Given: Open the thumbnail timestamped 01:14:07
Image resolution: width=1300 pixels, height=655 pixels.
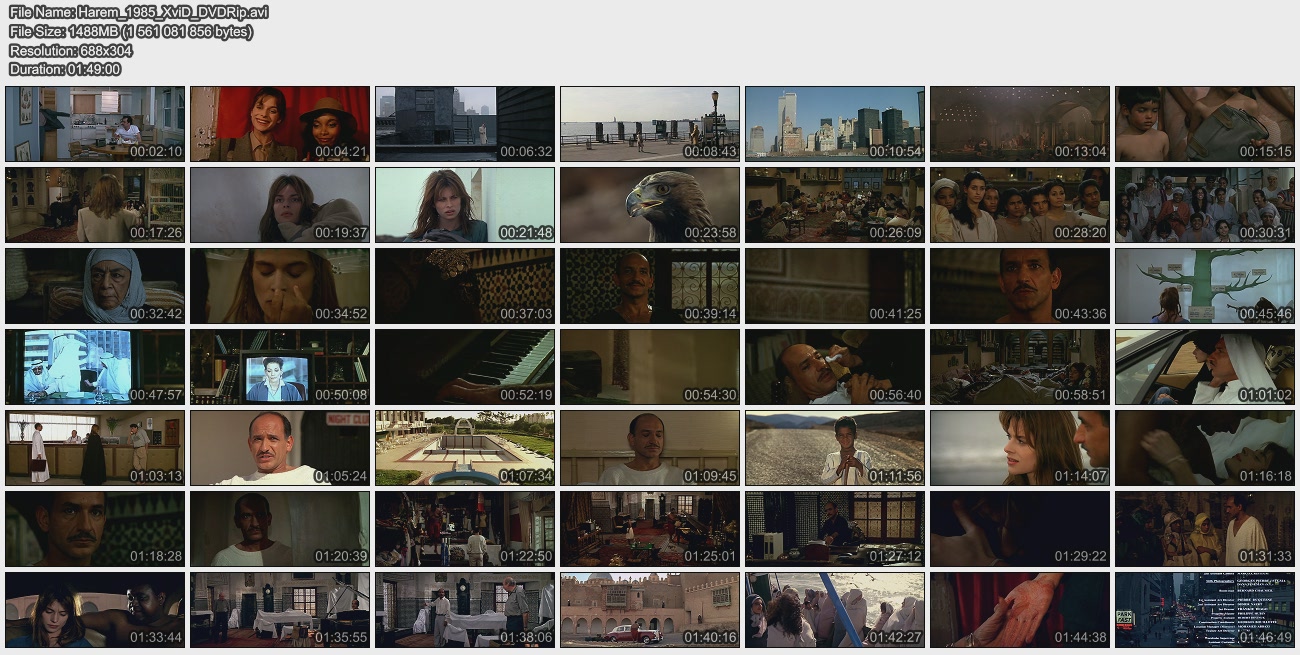Looking at the screenshot, I should point(1020,448).
